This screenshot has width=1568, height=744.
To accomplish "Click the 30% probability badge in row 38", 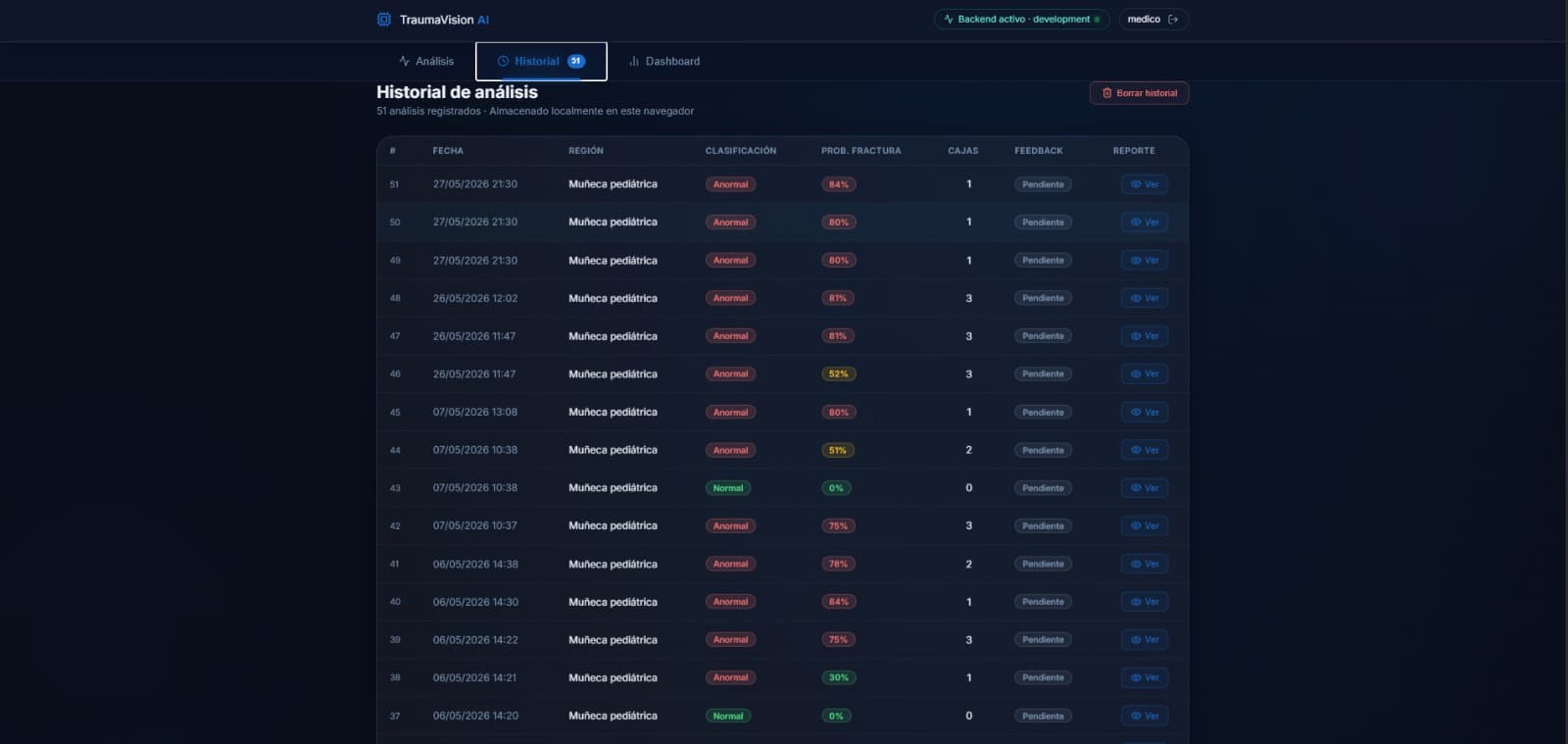I will pyautogui.click(x=839, y=678).
